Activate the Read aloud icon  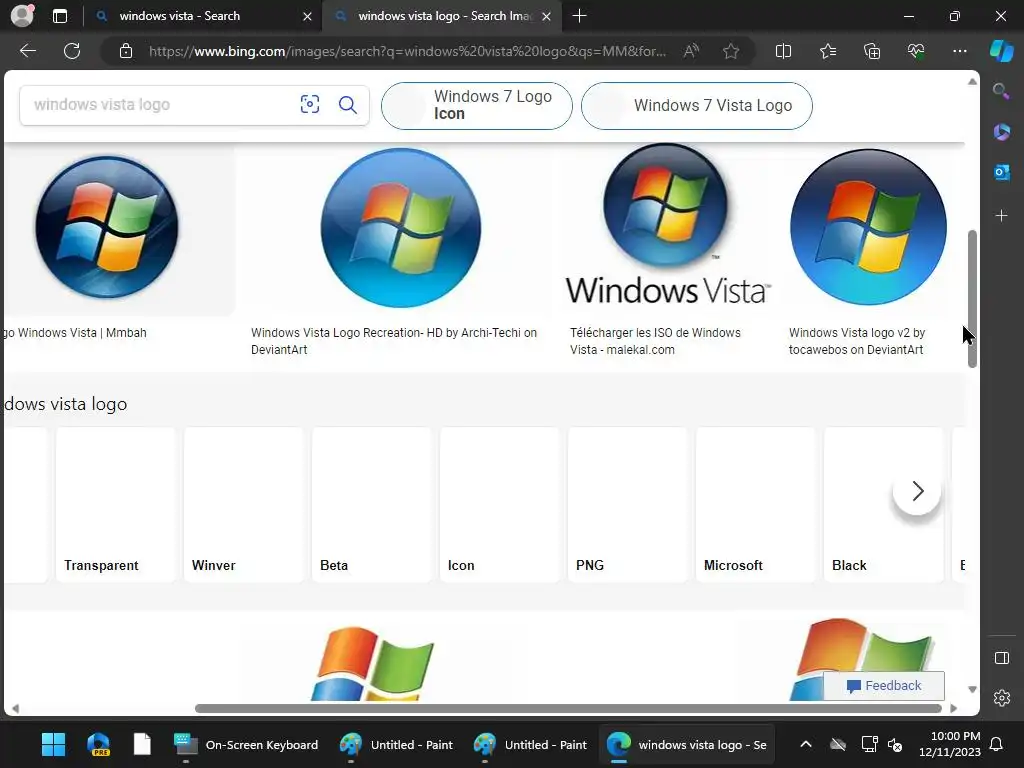point(691,51)
